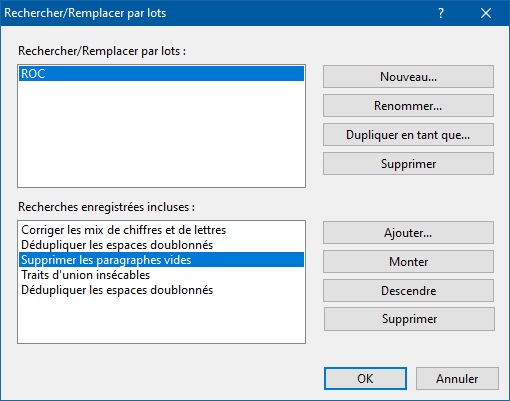The width and height of the screenshot is (510, 401).
Task: Create a new batch with Nouveau
Action: coord(408,77)
